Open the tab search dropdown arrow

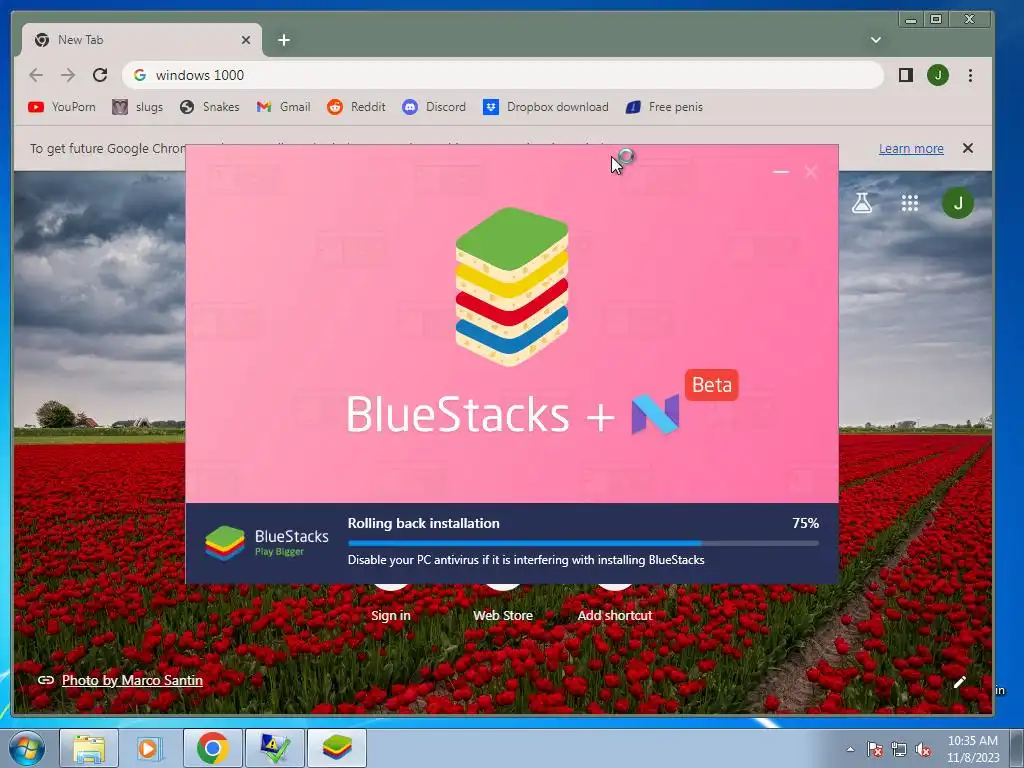click(876, 40)
